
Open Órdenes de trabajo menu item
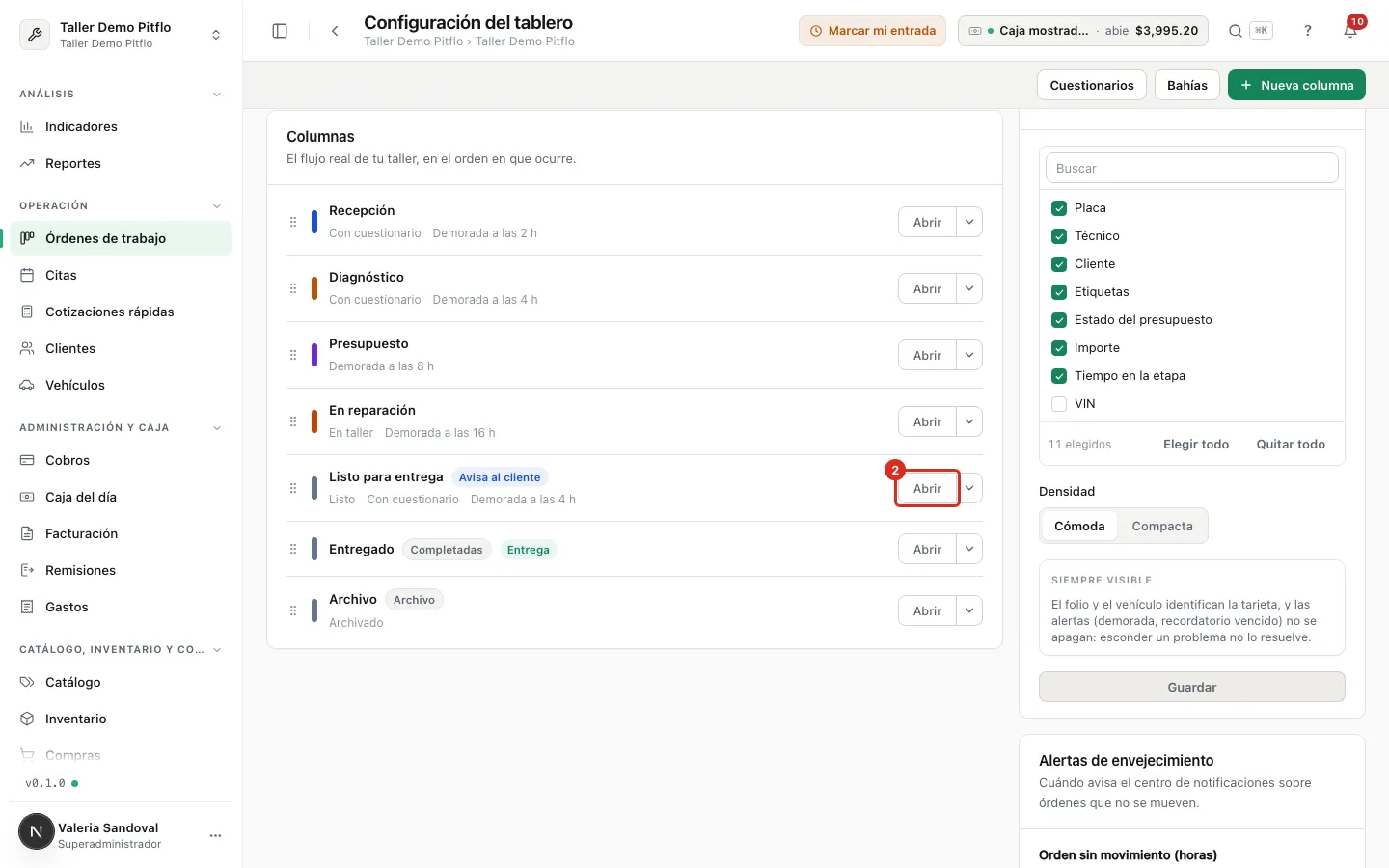121,238
